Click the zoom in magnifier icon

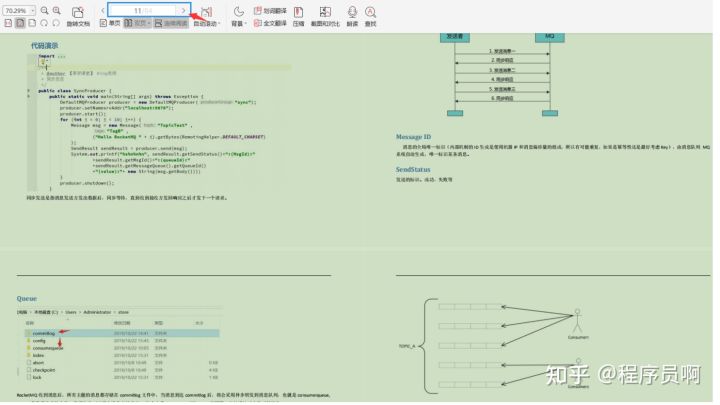point(56,10)
